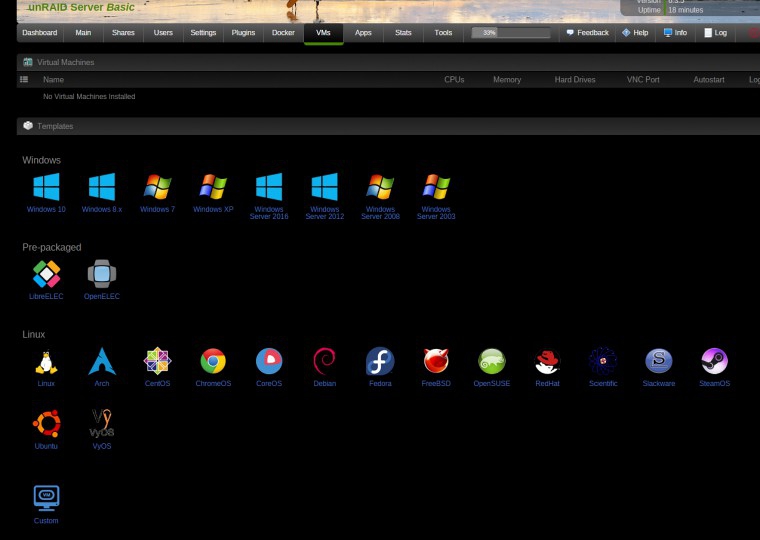The height and width of the screenshot is (540, 760).
Task: Choose the Windows 8.x template icon
Action: tap(102, 187)
